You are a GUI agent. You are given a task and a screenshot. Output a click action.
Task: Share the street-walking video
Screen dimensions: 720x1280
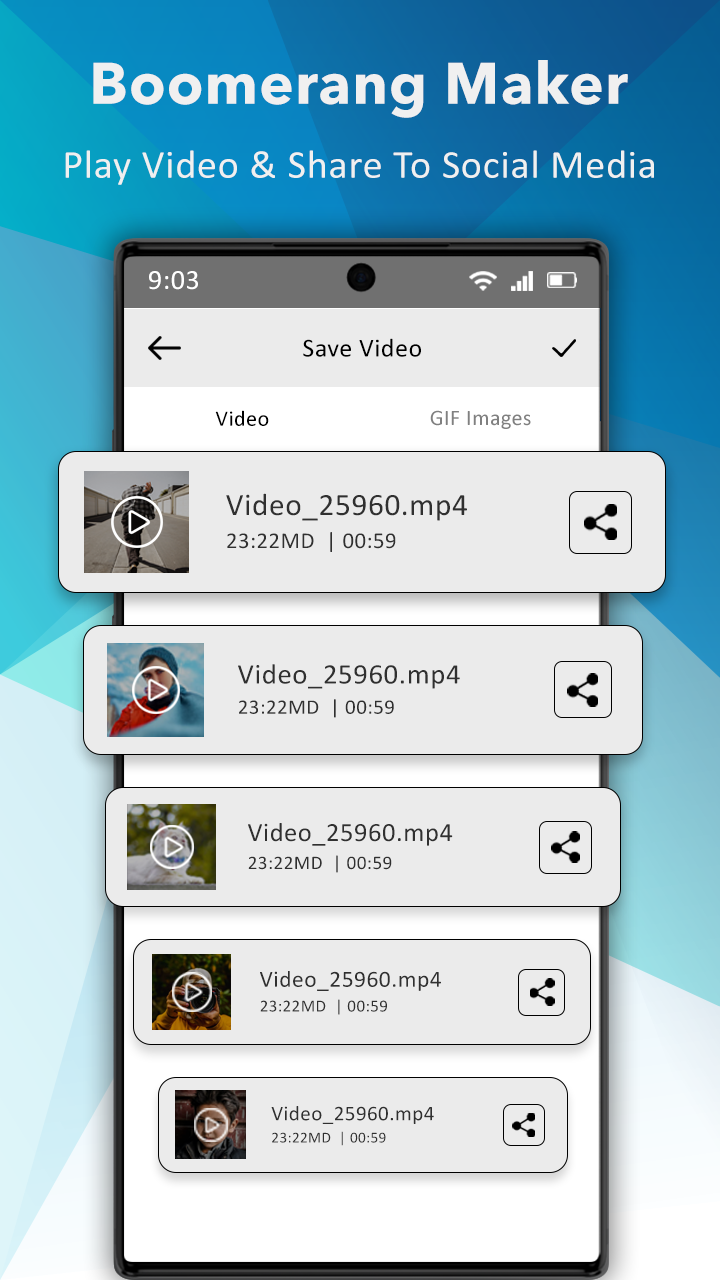(600, 522)
